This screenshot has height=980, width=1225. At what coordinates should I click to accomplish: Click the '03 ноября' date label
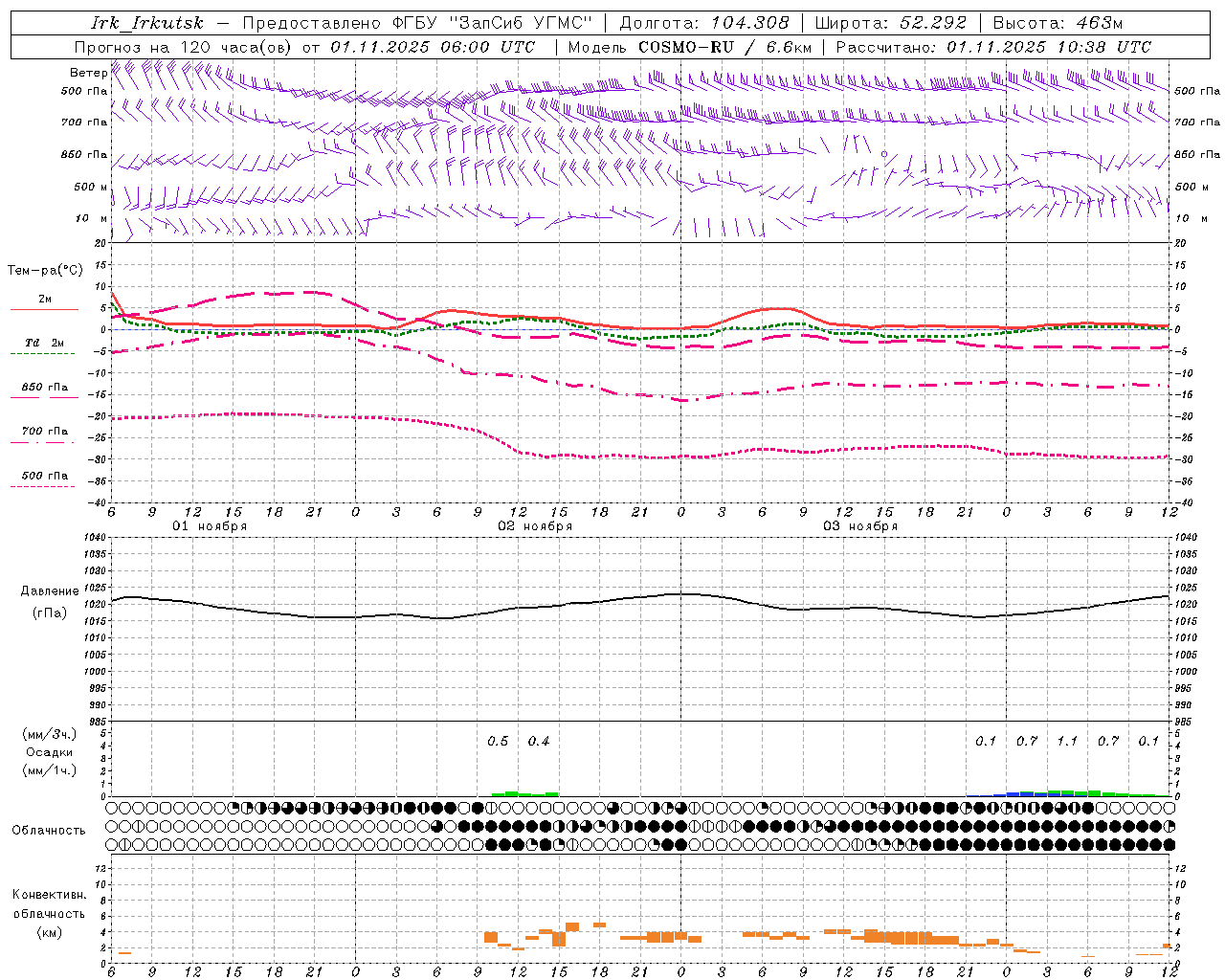860,526
